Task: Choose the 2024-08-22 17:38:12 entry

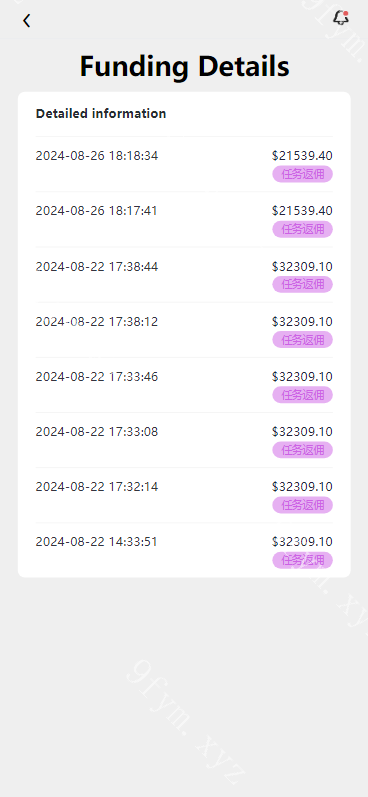Action: click(184, 330)
